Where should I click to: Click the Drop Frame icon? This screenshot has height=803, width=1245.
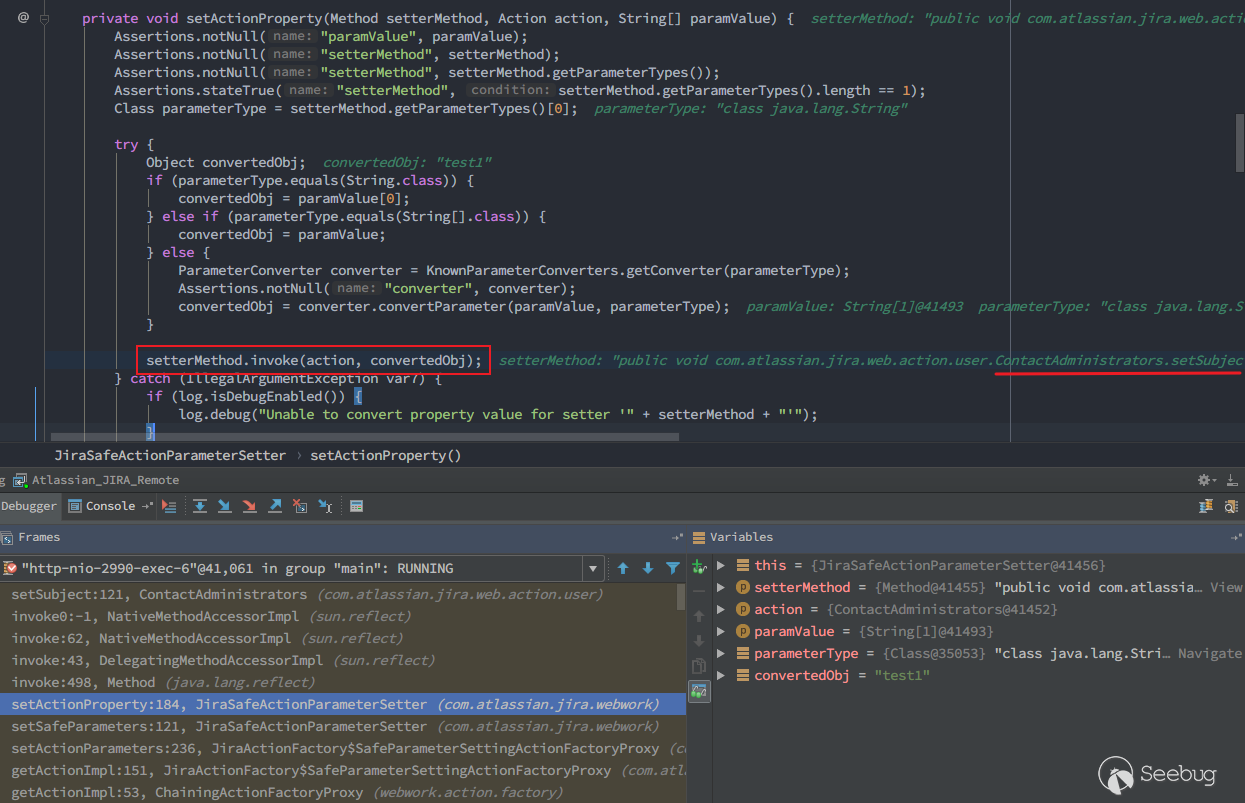pos(300,506)
